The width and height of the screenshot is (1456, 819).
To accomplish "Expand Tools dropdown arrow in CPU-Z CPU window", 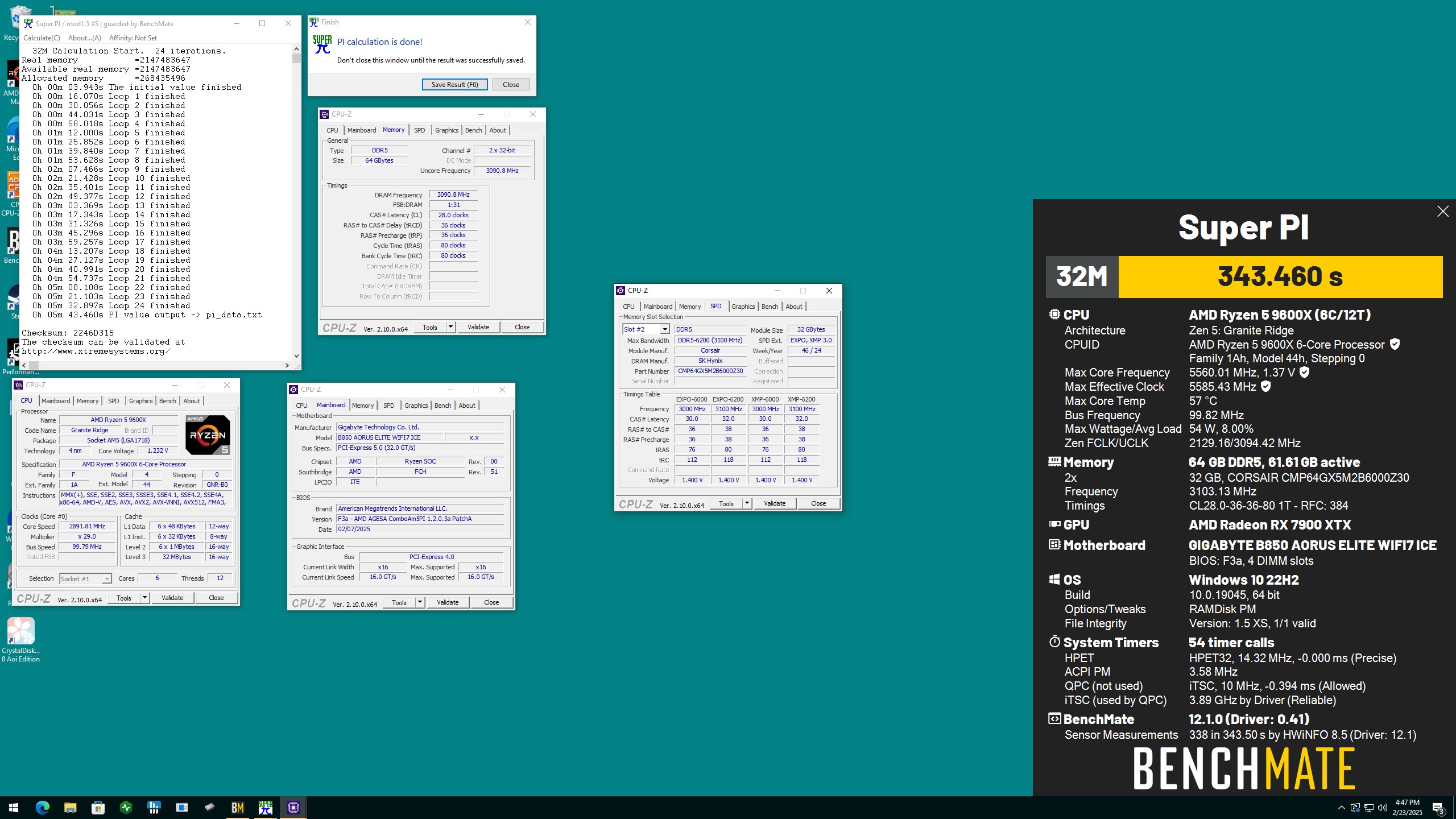I will point(144,598).
